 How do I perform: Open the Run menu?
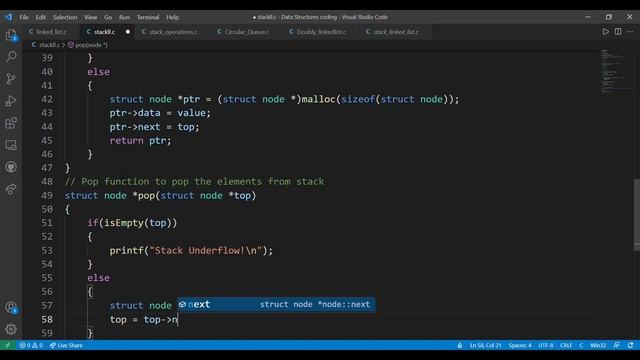click(124, 17)
